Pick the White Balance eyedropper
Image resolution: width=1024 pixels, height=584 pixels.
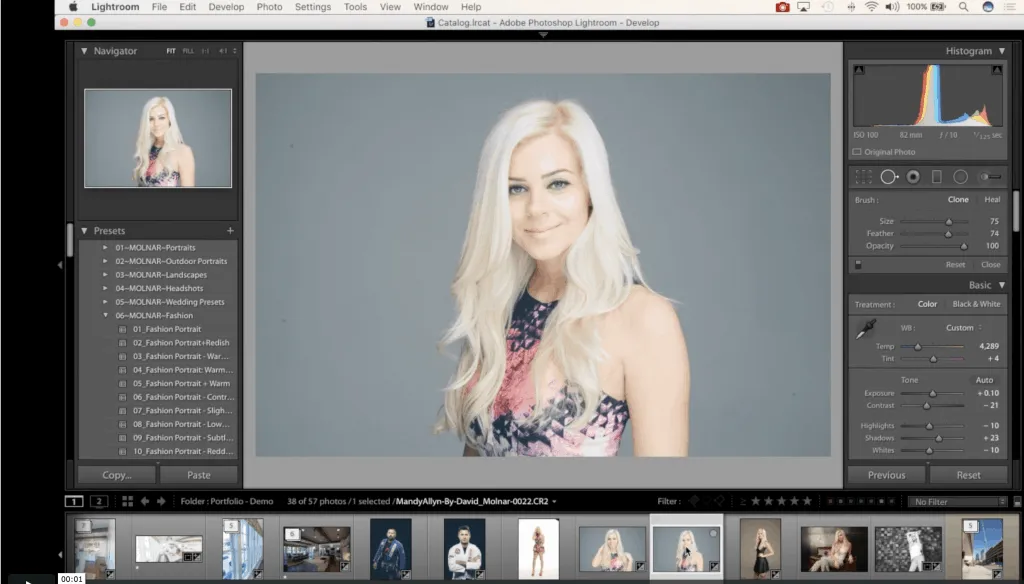pos(866,329)
